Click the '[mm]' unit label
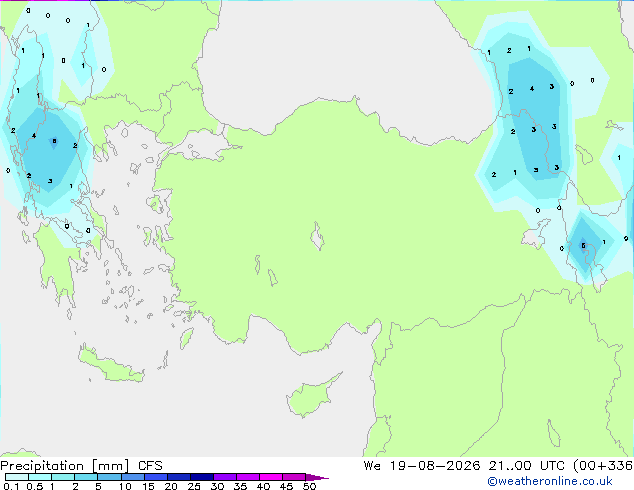 pyautogui.click(x=111, y=466)
